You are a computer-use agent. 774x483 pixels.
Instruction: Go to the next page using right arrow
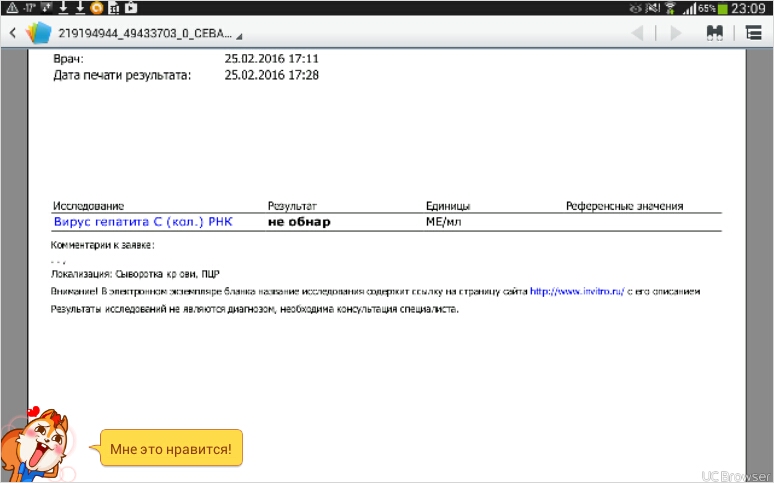pyautogui.click(x=676, y=33)
